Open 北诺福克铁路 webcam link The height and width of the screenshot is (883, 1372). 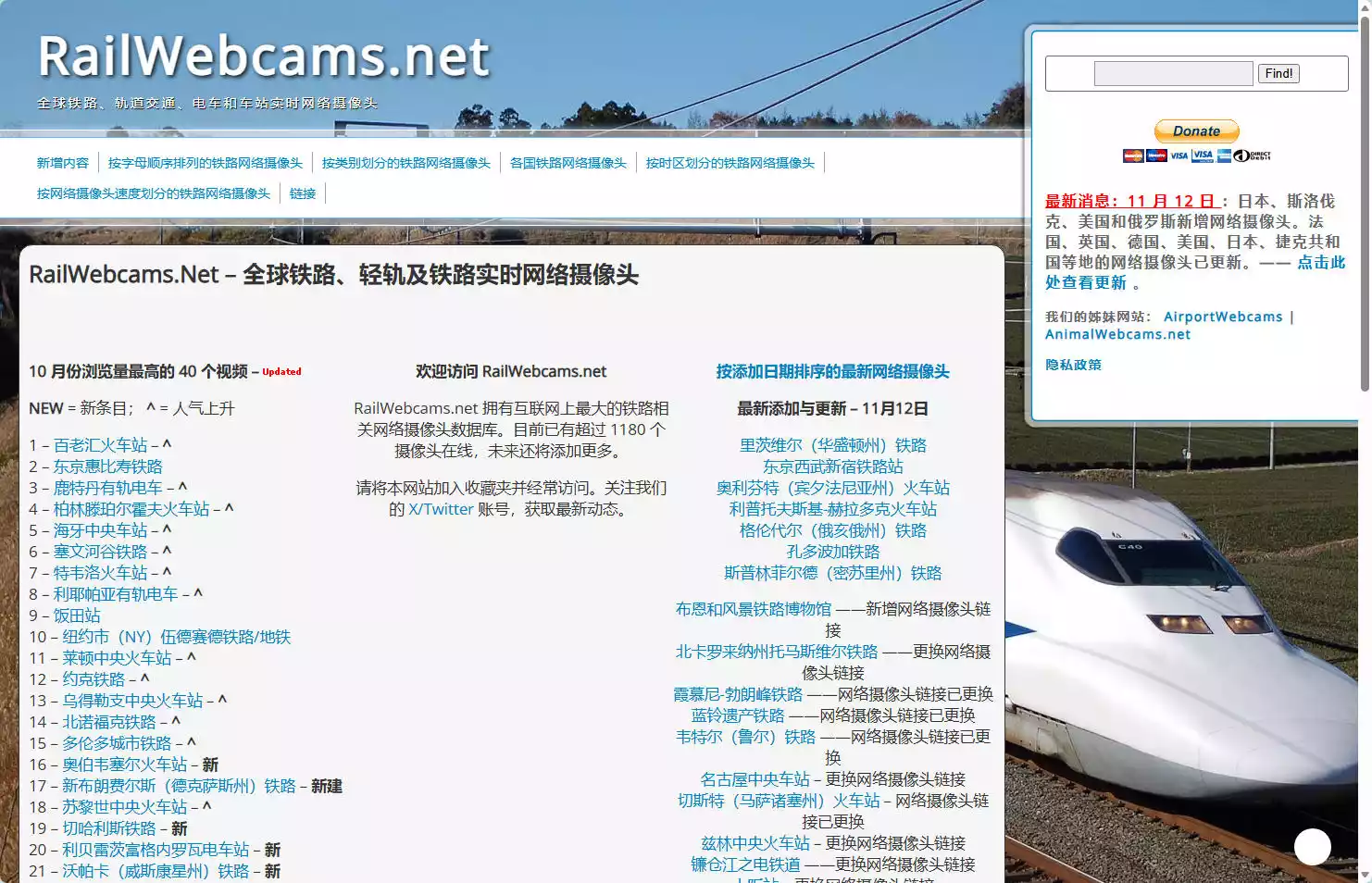(x=109, y=722)
